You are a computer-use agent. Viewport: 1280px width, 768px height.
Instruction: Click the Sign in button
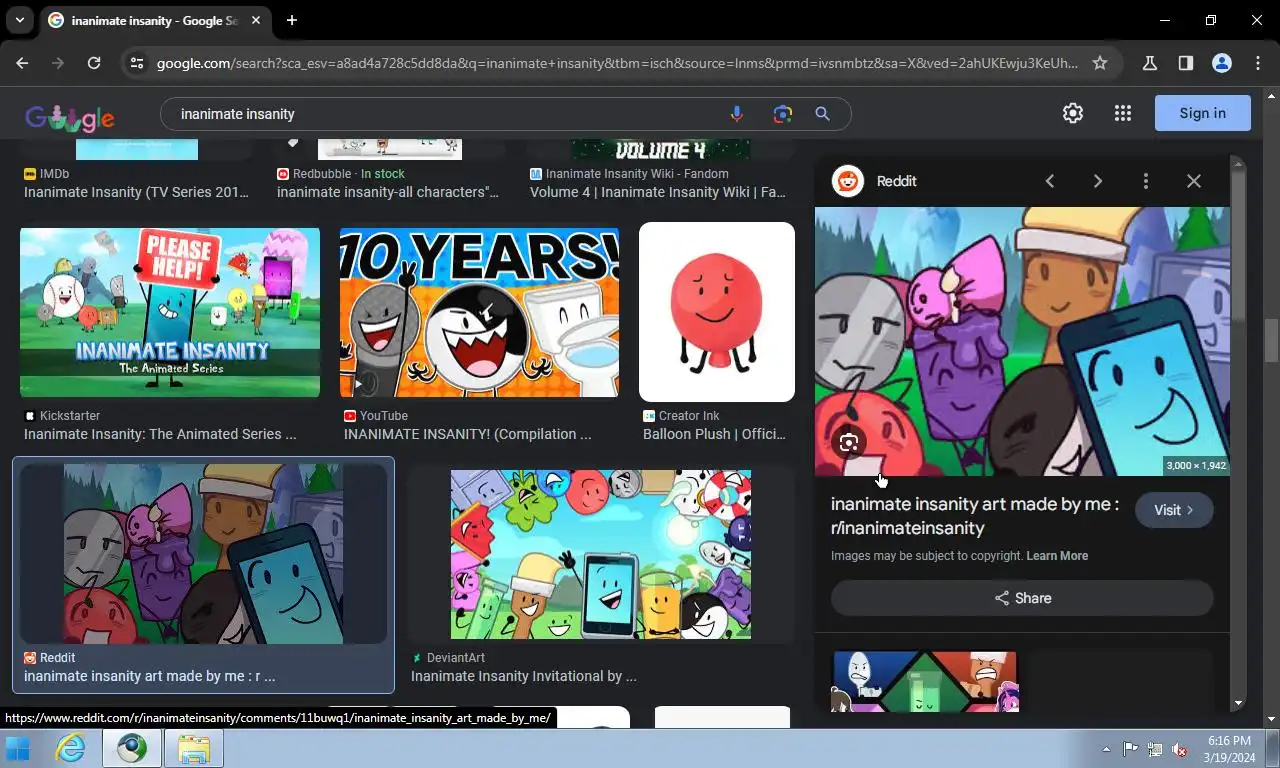click(1202, 113)
